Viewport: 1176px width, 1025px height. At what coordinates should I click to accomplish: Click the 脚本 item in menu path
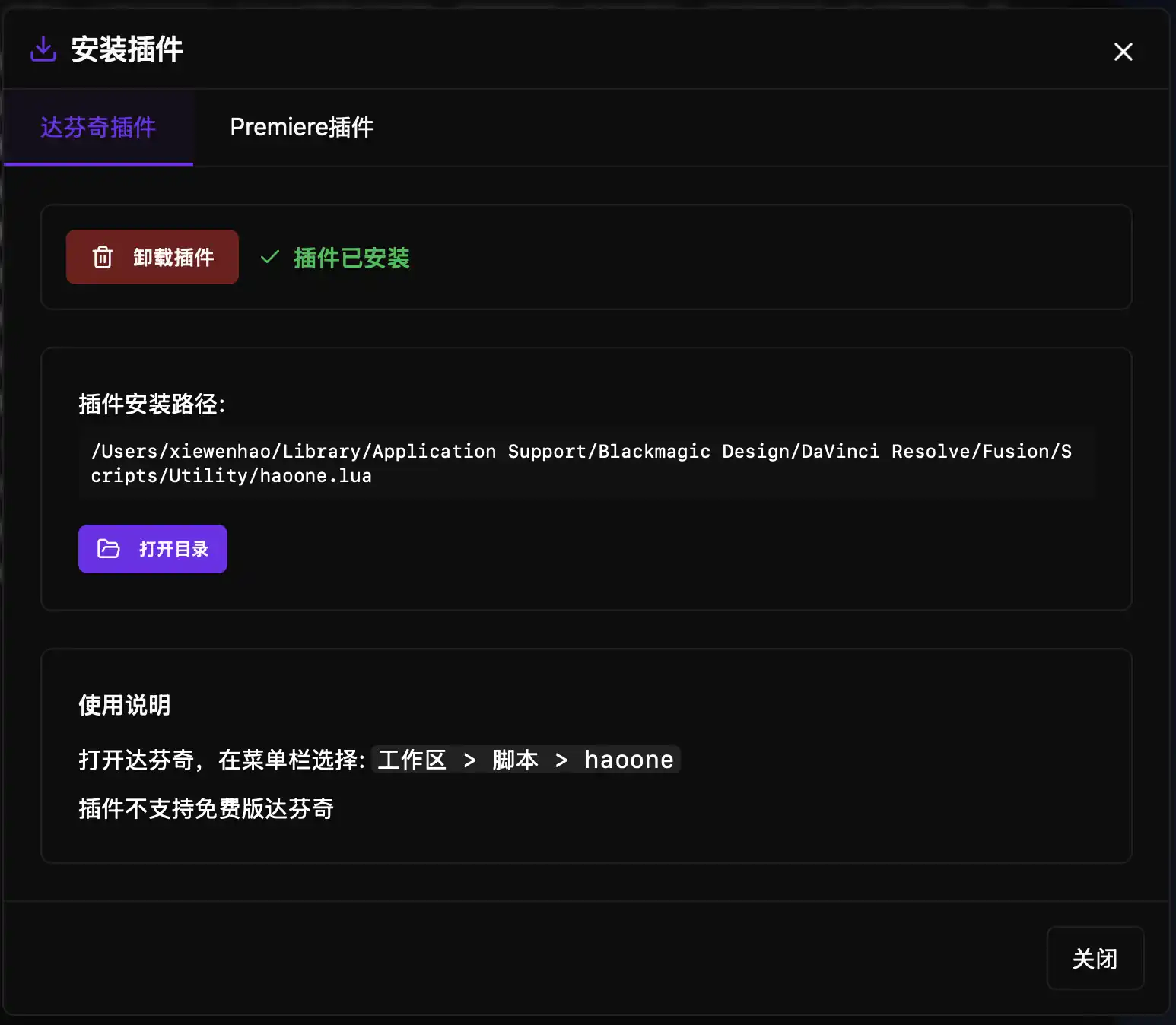click(516, 759)
